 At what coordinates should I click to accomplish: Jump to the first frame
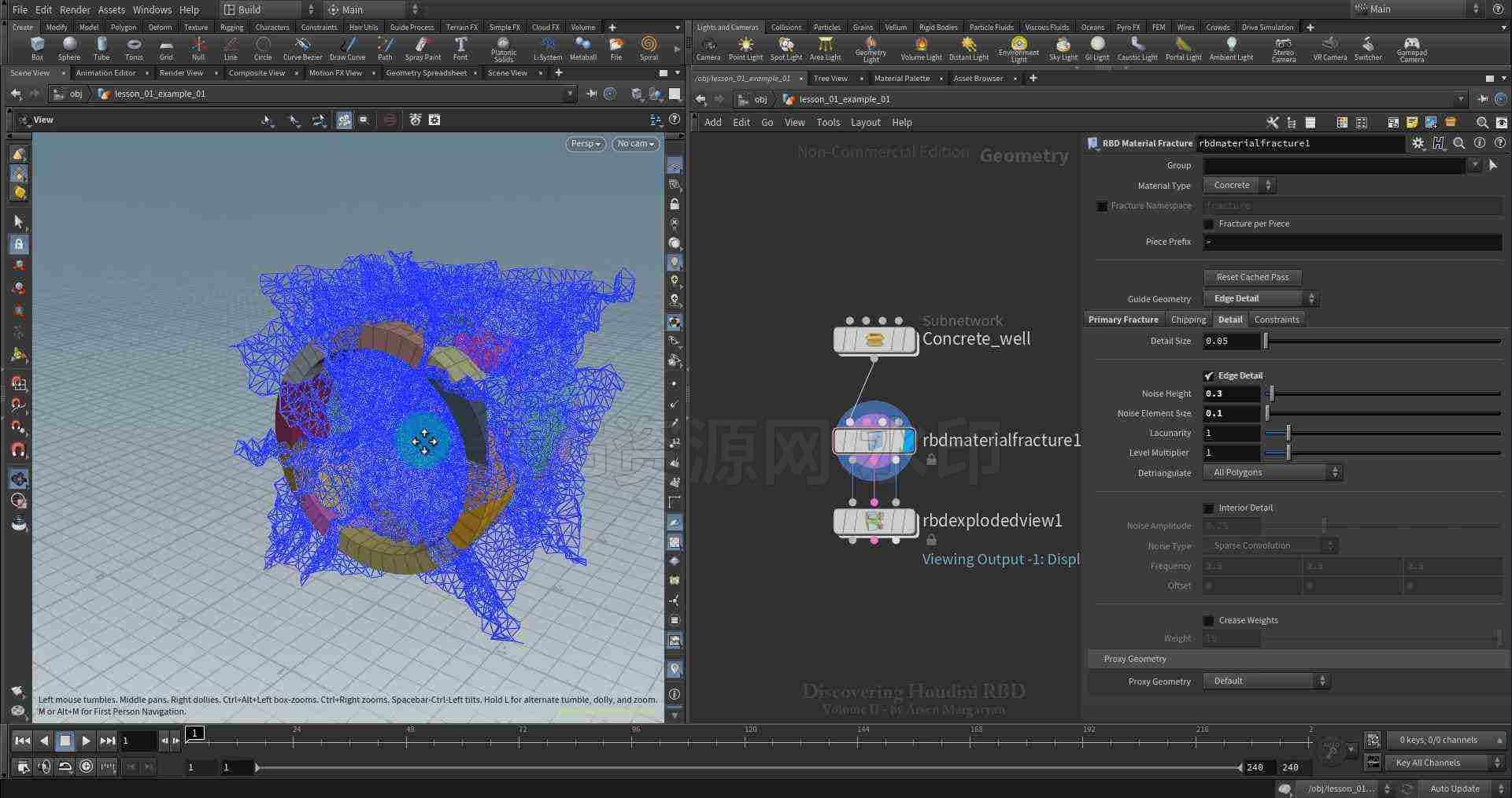click(x=23, y=741)
